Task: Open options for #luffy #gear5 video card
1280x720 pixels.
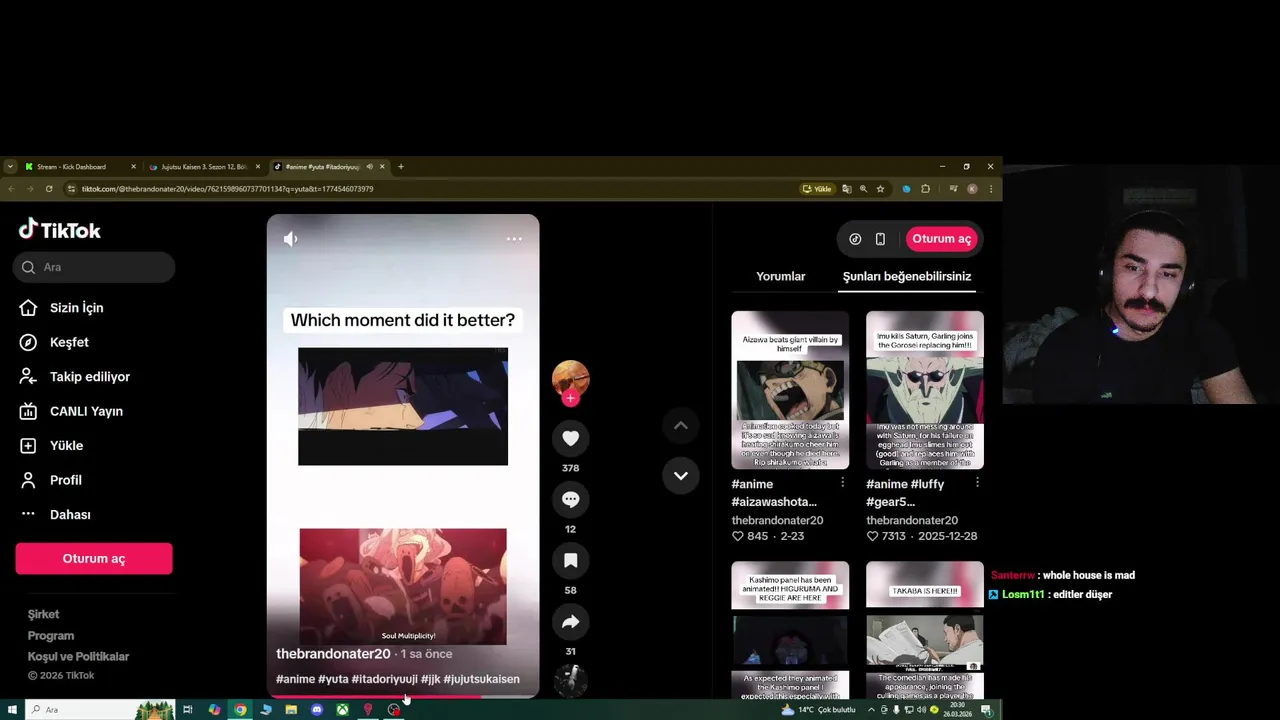Action: (977, 483)
